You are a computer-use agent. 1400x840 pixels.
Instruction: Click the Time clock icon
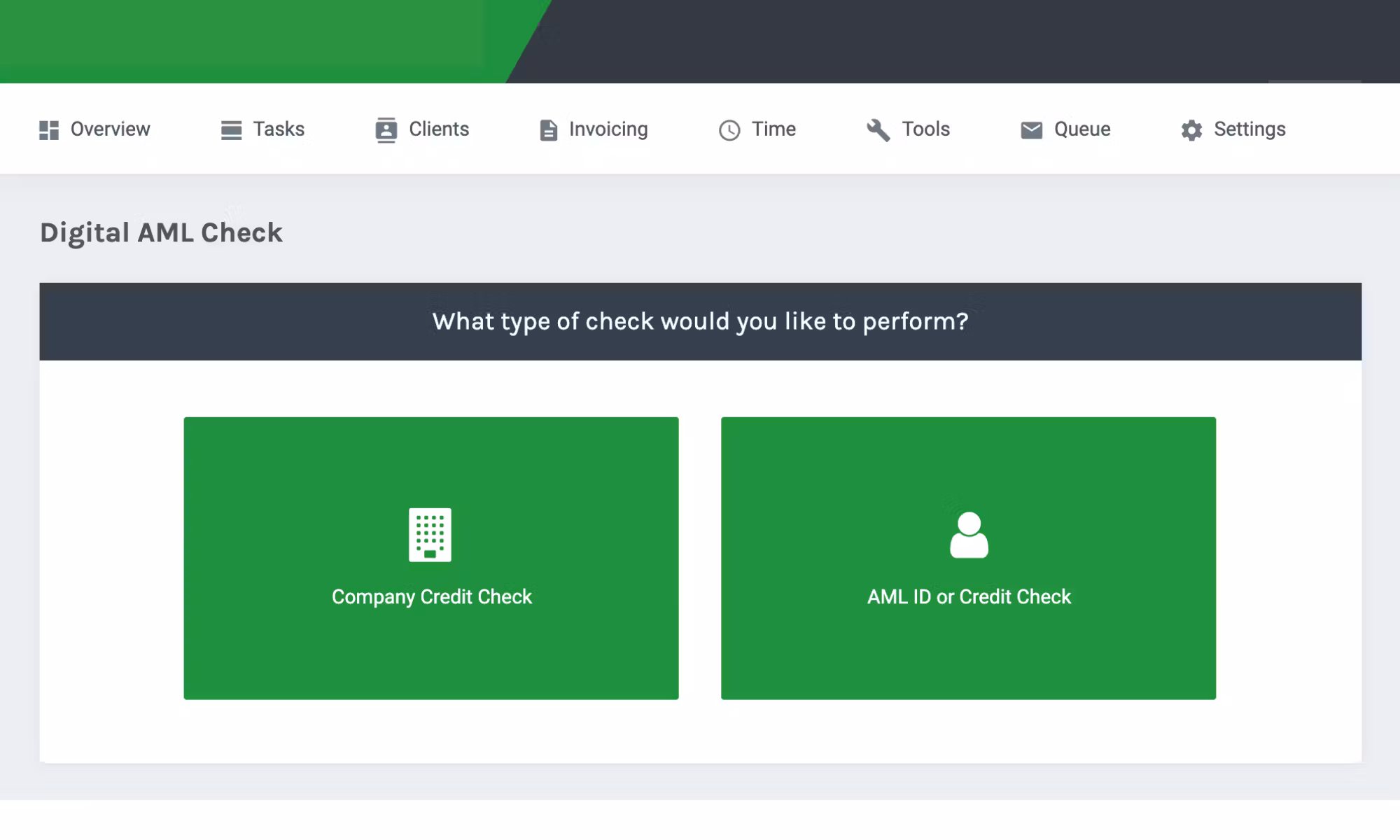click(x=729, y=129)
